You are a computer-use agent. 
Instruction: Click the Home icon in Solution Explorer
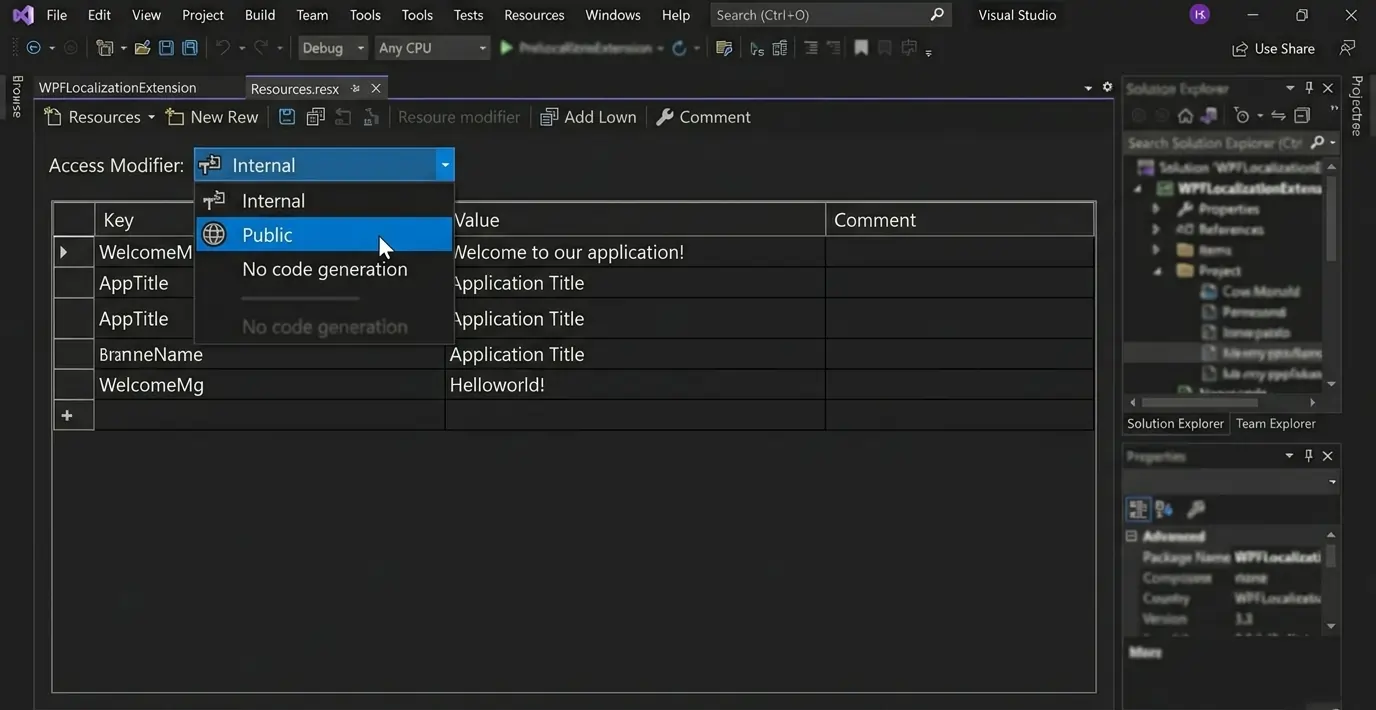1185,115
